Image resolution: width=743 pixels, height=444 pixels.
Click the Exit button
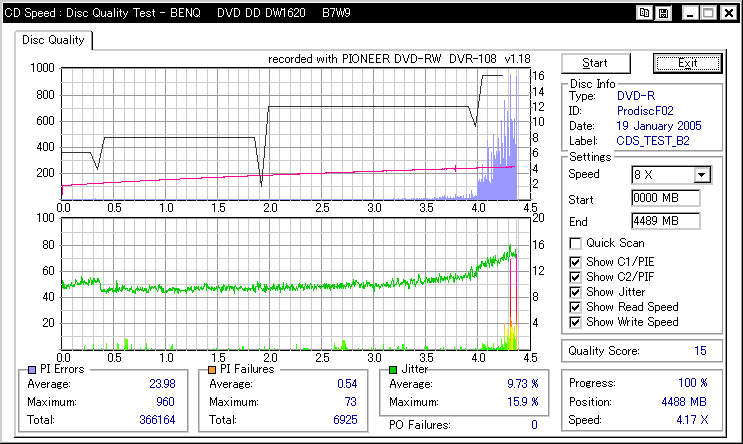coord(686,63)
